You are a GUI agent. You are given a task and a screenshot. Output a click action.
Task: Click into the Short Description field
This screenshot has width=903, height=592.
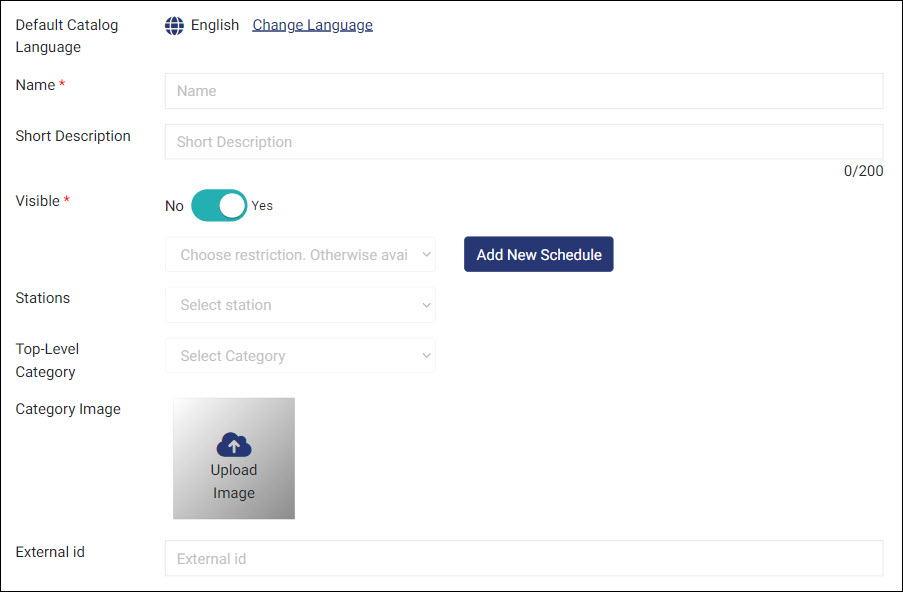point(523,142)
